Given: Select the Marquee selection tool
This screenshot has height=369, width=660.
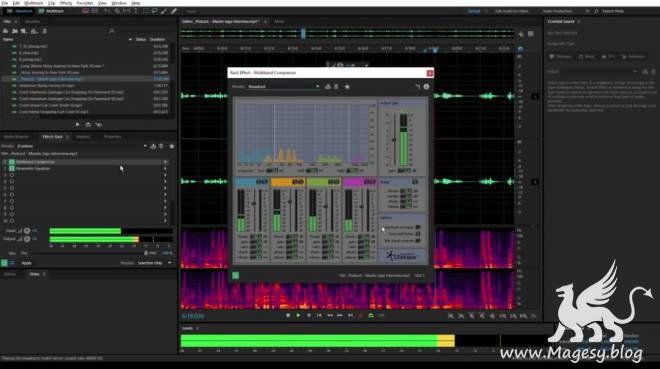Looking at the screenshot, I should click(146, 11).
